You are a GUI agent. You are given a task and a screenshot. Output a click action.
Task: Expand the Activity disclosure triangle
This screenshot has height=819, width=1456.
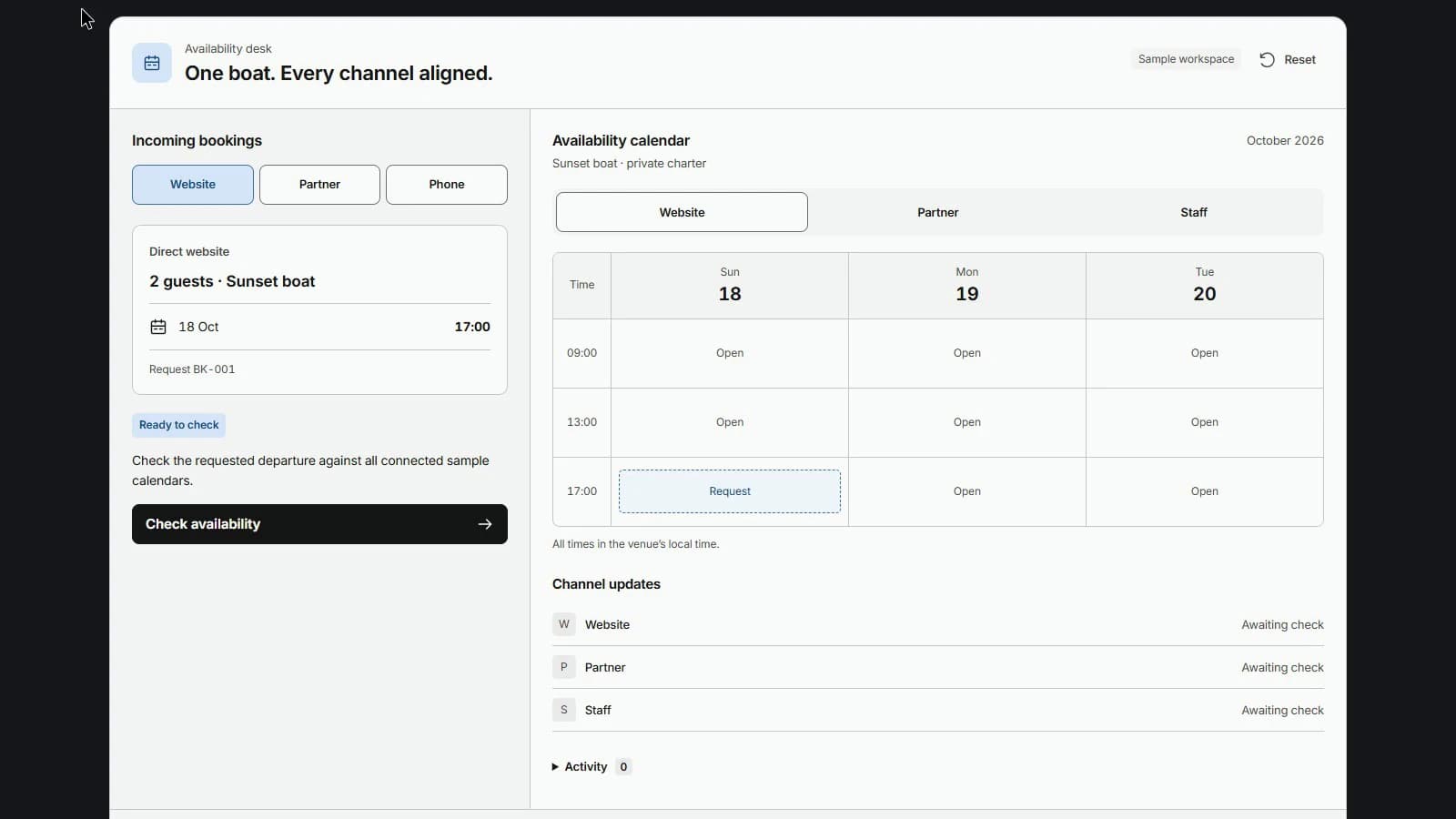pyautogui.click(x=555, y=767)
